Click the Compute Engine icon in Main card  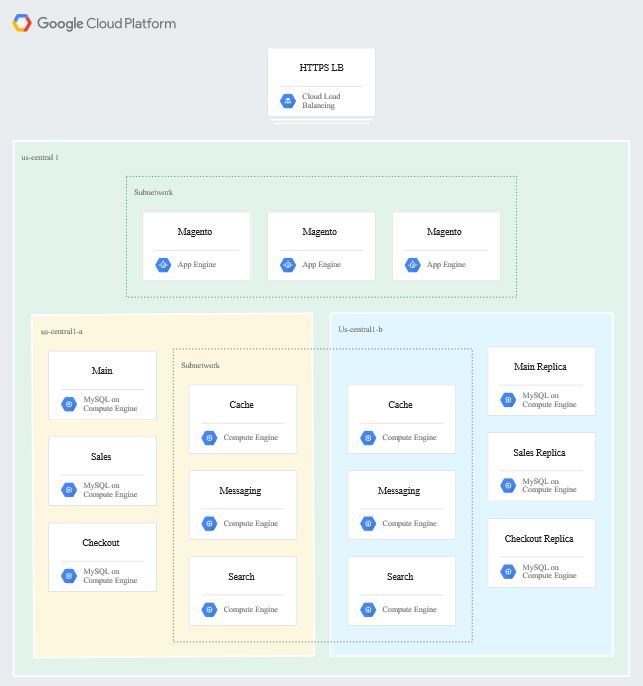69,404
